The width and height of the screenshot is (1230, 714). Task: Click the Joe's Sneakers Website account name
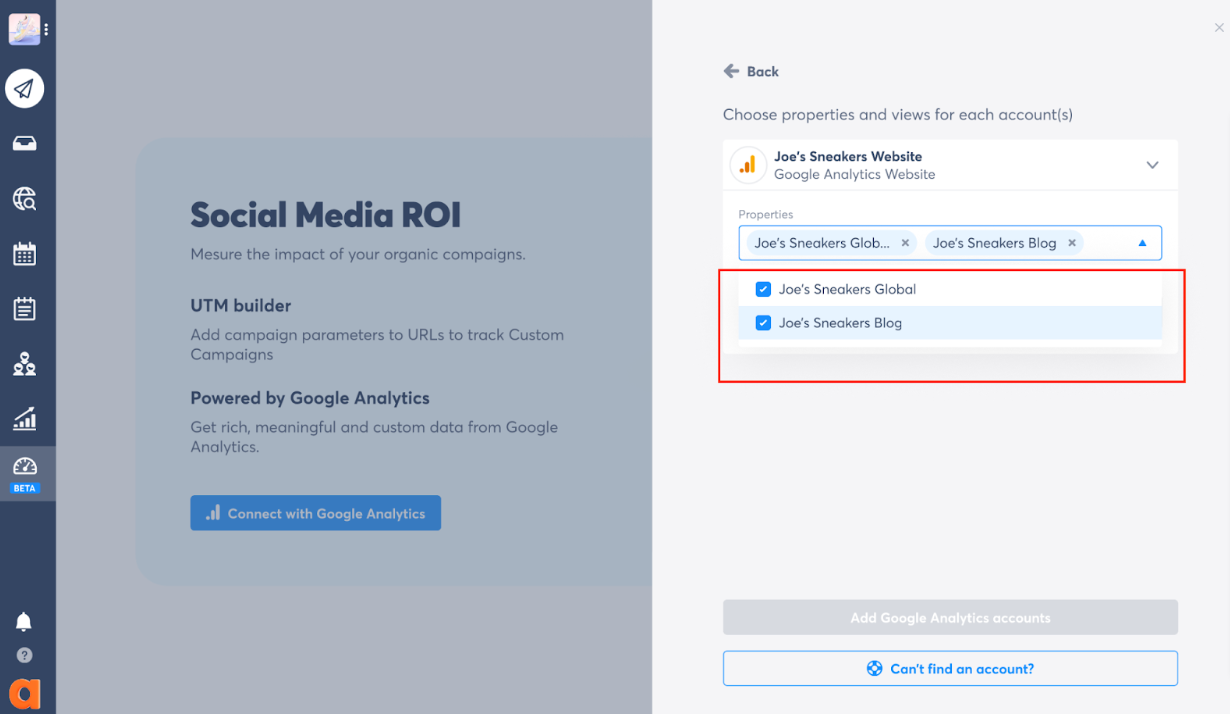coord(848,156)
